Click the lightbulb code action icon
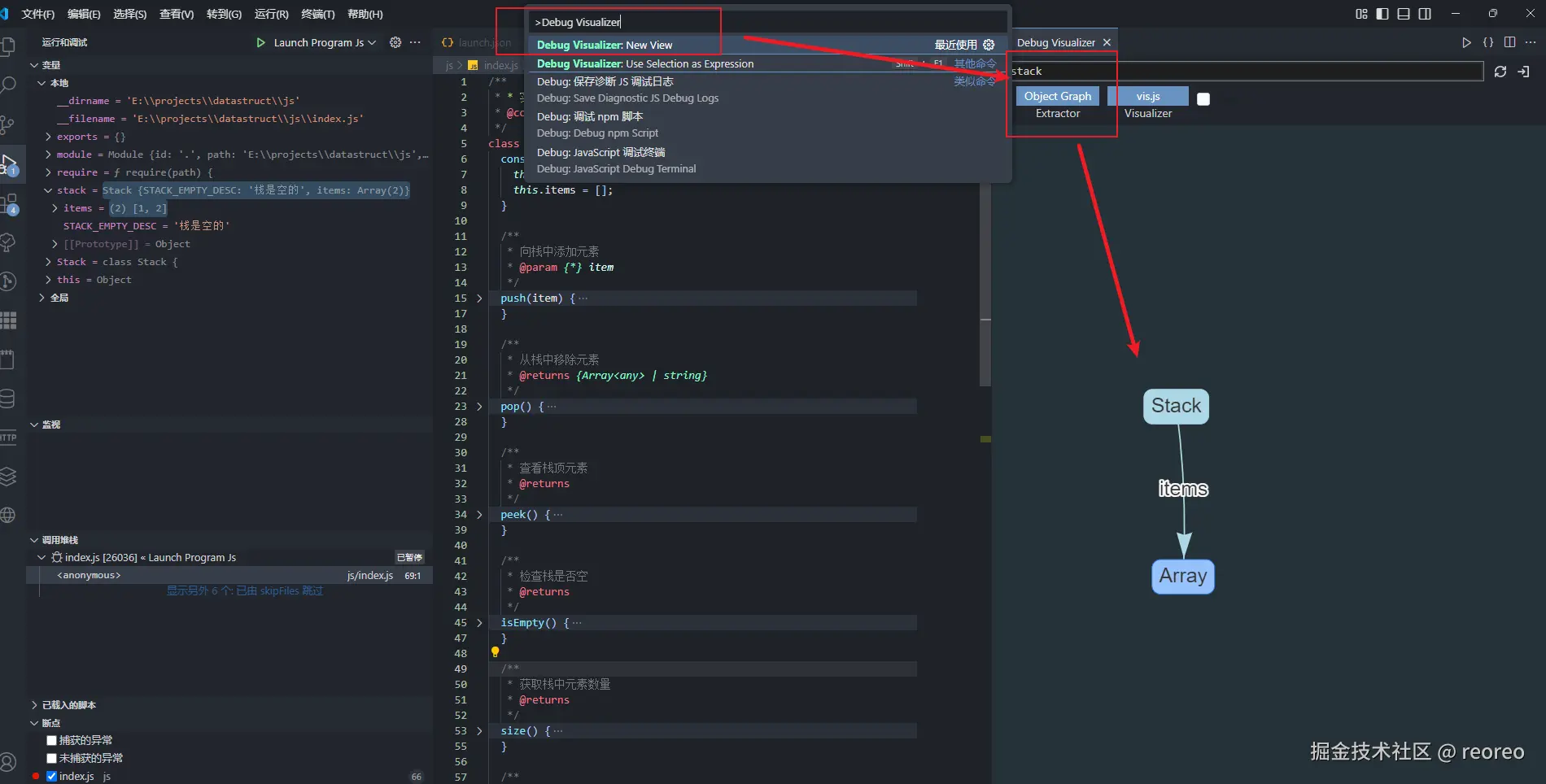 495,652
